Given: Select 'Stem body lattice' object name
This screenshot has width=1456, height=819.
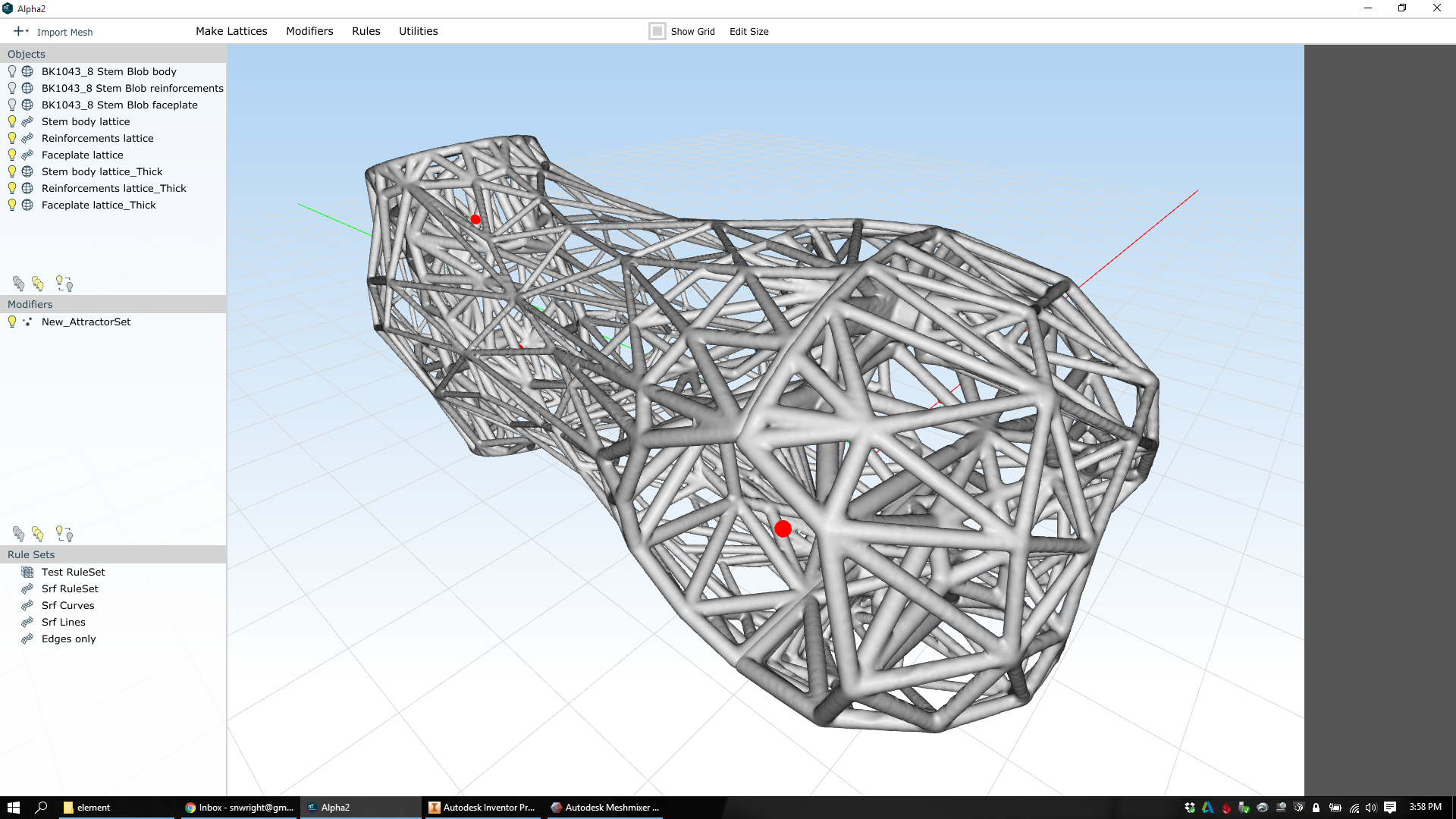Looking at the screenshot, I should coord(85,121).
